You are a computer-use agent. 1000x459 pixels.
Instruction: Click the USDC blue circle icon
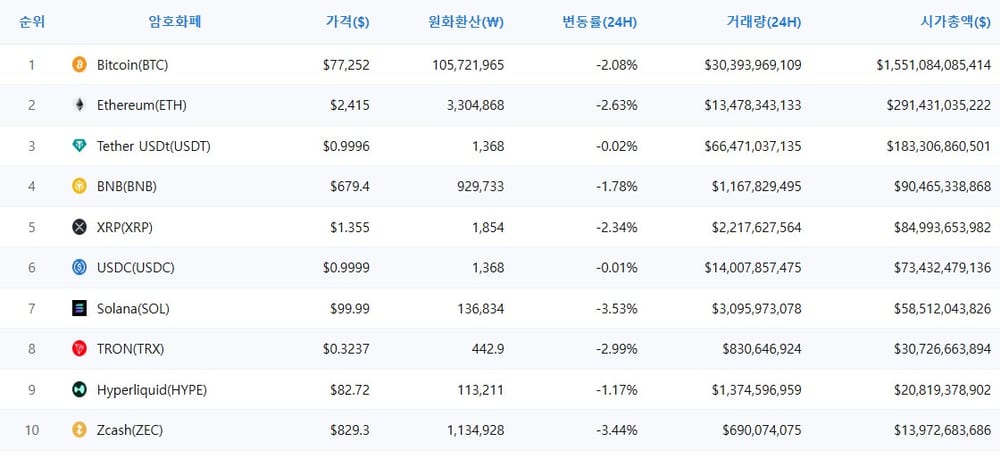coord(79,268)
